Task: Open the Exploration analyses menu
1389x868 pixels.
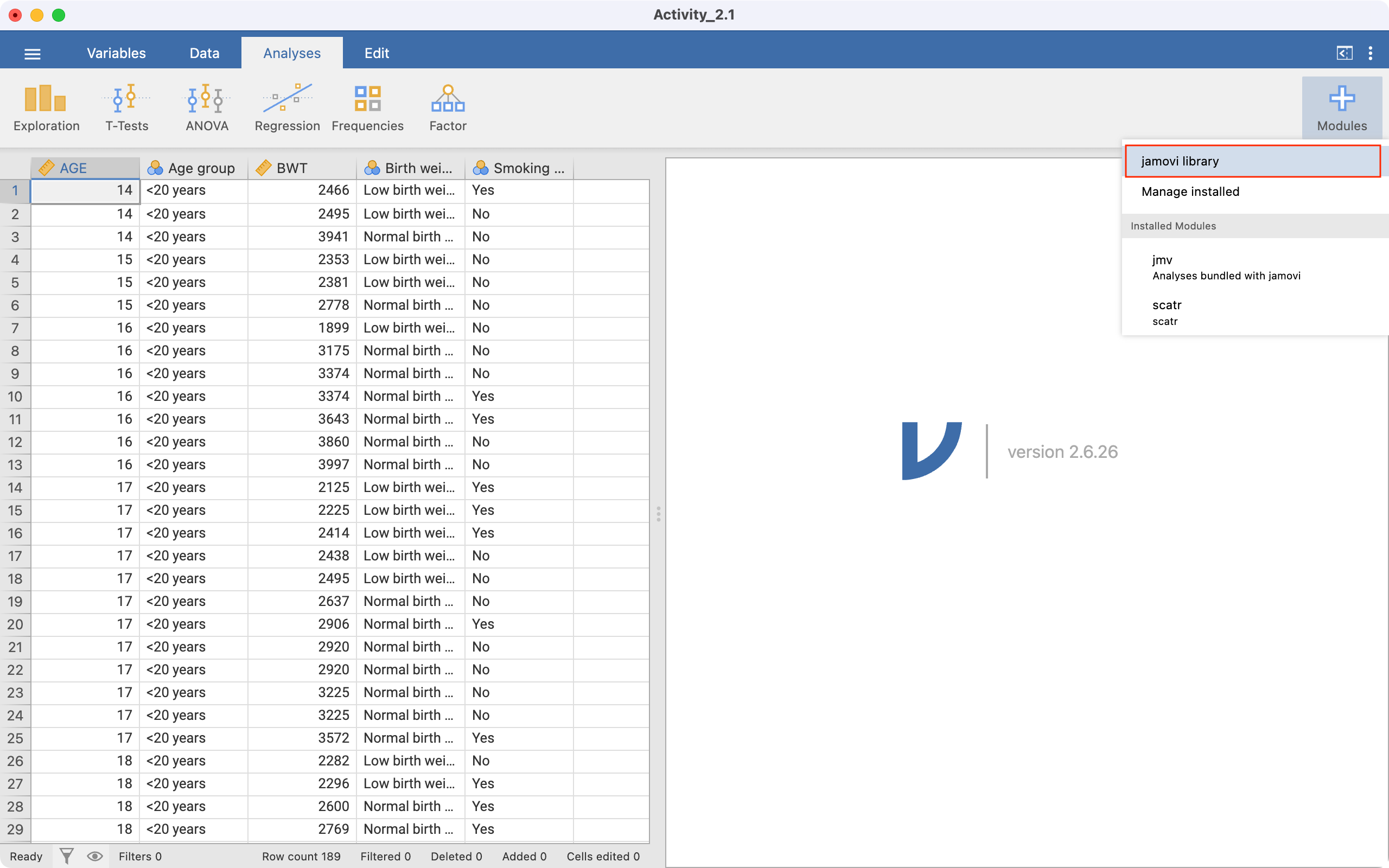Action: 46,108
